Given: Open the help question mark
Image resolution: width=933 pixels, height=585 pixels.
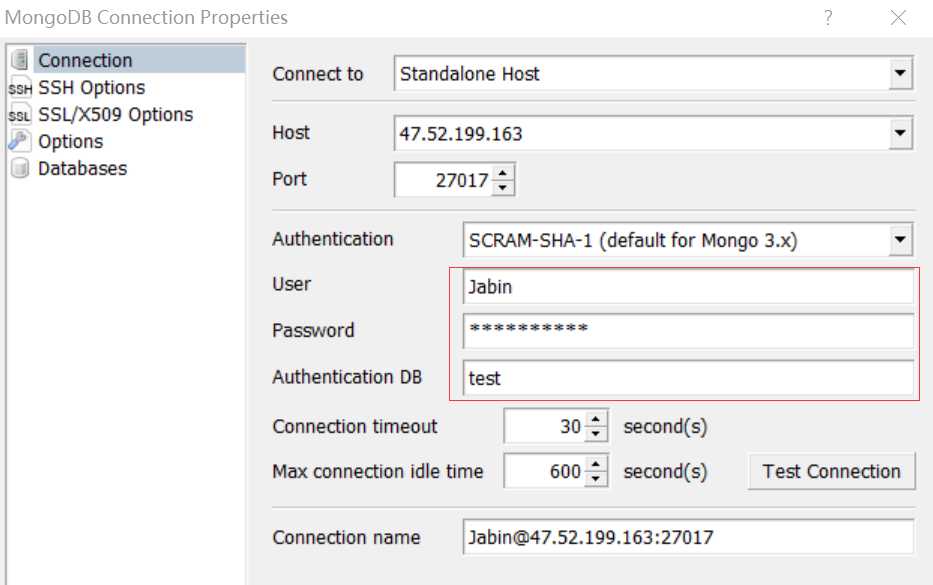Looking at the screenshot, I should [828, 18].
